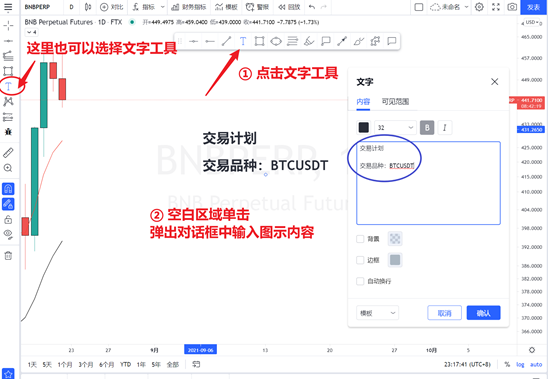Take a chart snapshot with camera icon
This screenshot has height=379, width=548.
tap(512, 7)
